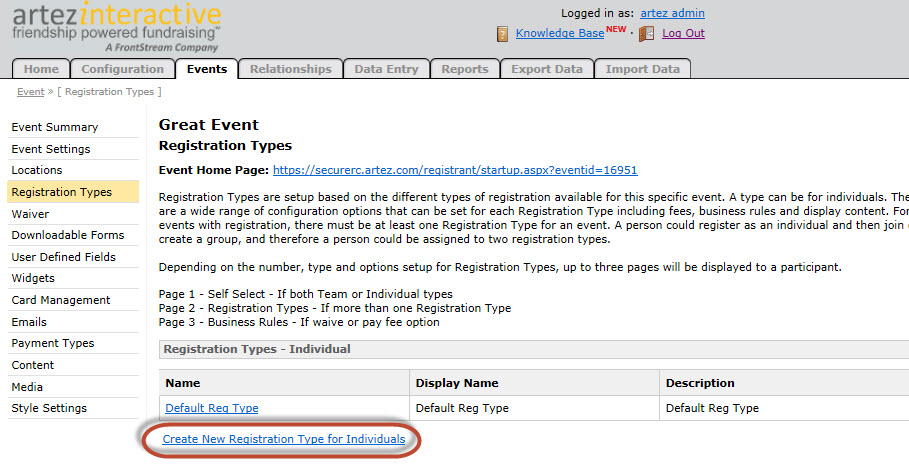Viewport: 909px width, 467px height.
Task: Open the Knowledge Base link
Action: tap(560, 33)
